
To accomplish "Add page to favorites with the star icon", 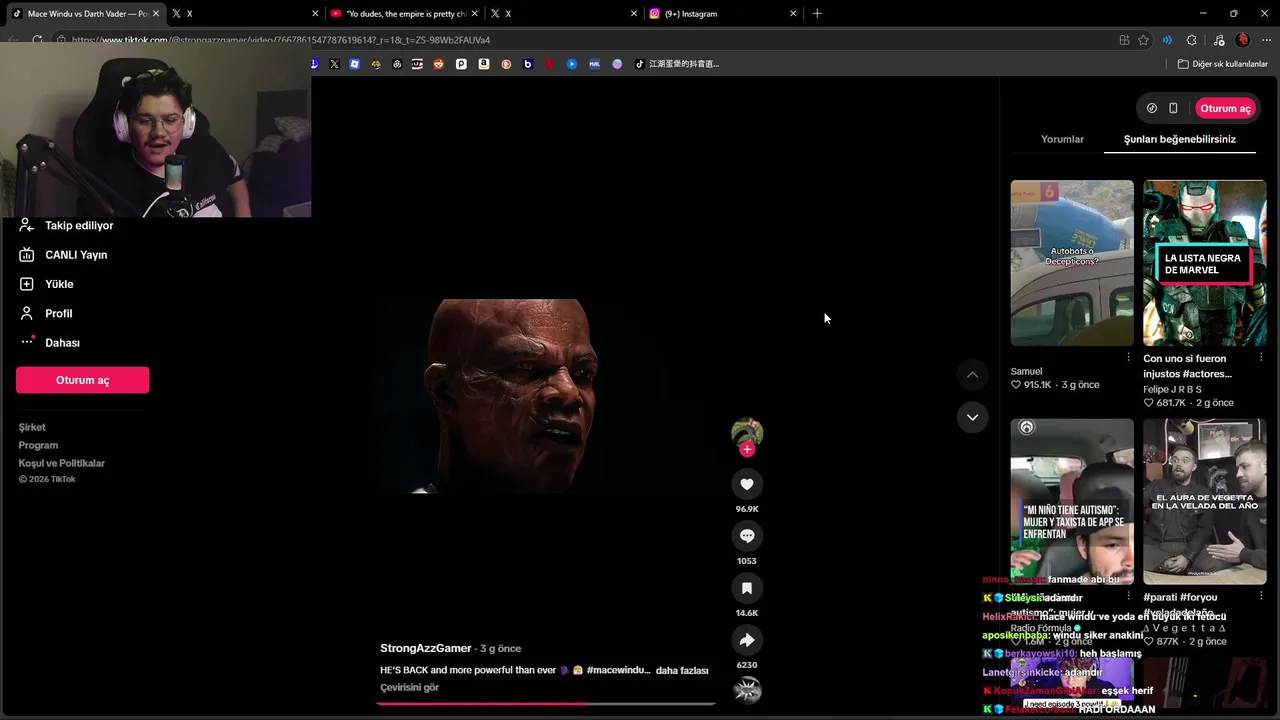I will point(1143,40).
